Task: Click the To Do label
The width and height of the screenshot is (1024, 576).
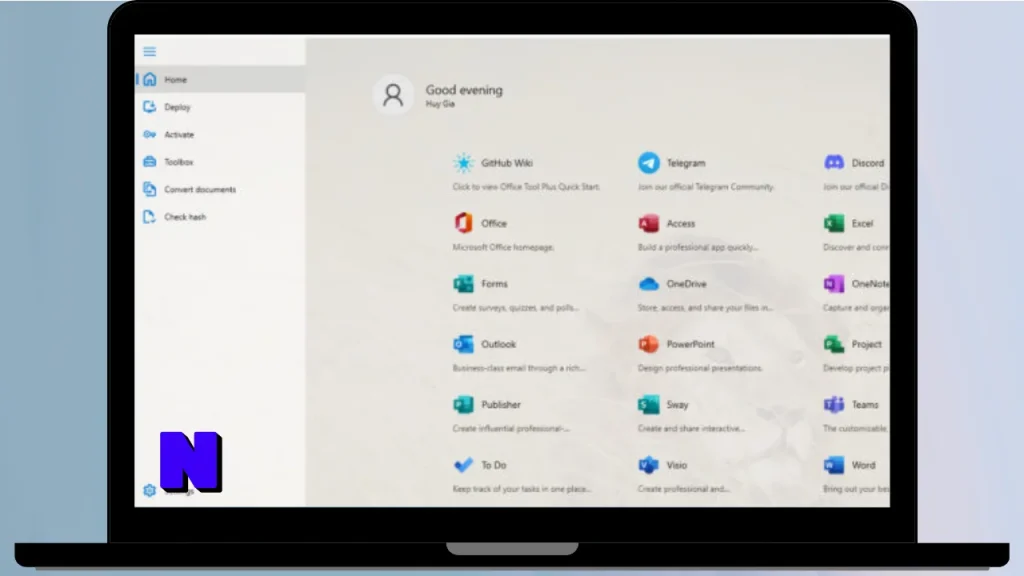Action: click(x=494, y=465)
